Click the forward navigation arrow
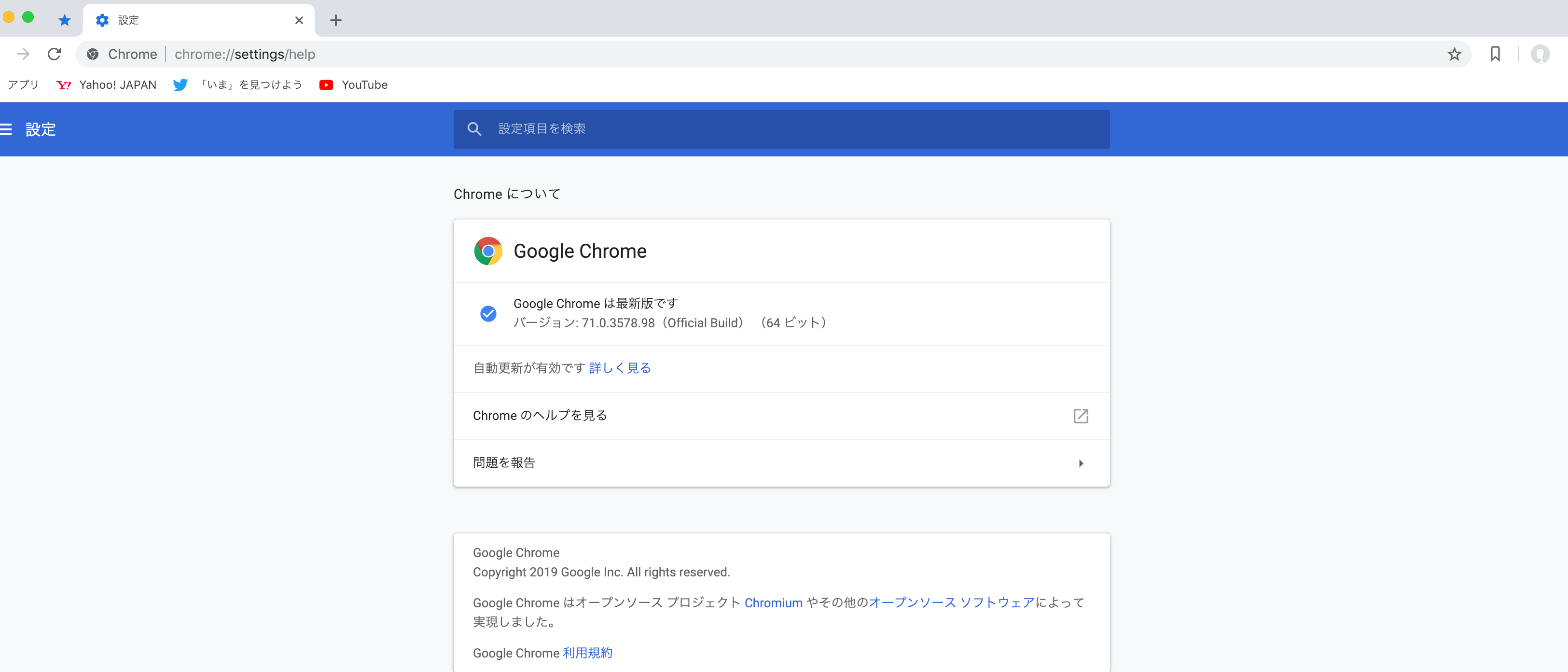The image size is (1568, 672). (x=23, y=54)
